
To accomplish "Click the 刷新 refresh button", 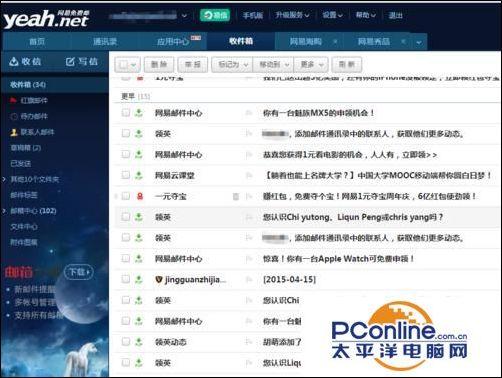I will (x=347, y=65).
